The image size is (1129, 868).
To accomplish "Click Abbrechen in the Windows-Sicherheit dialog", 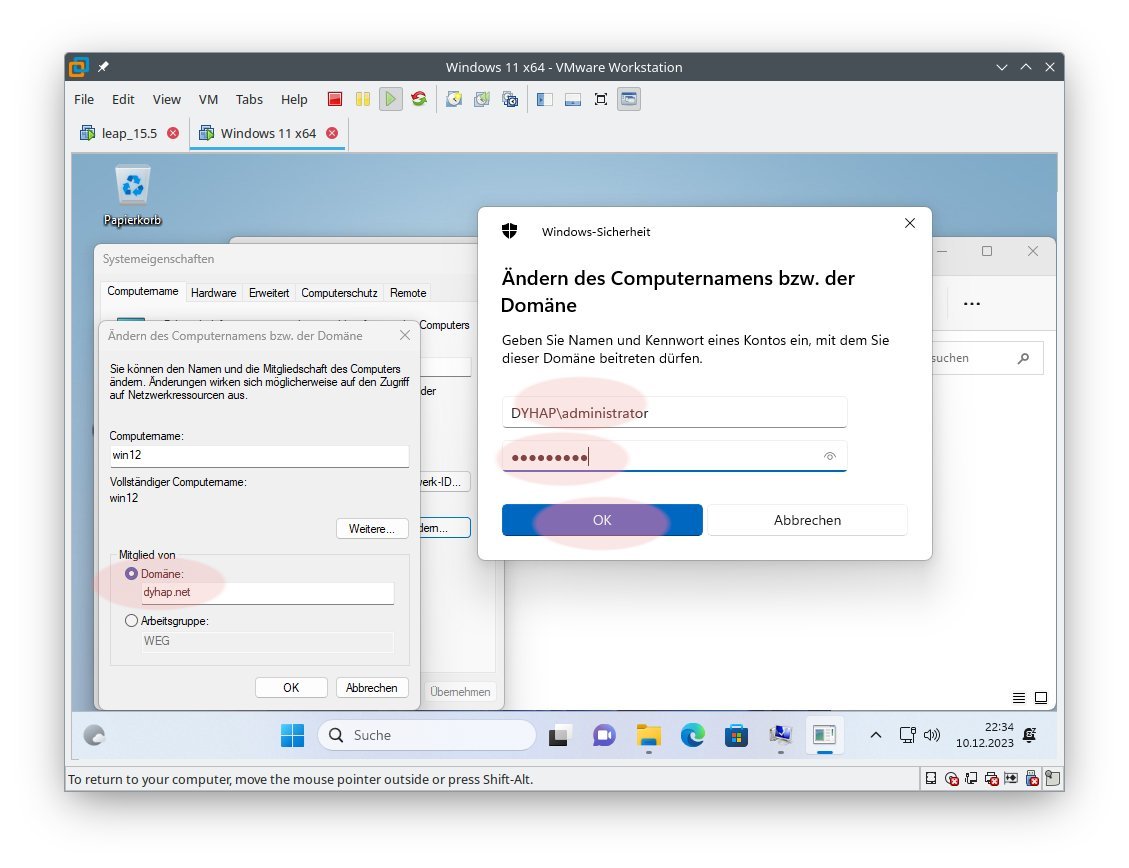I will (x=807, y=520).
